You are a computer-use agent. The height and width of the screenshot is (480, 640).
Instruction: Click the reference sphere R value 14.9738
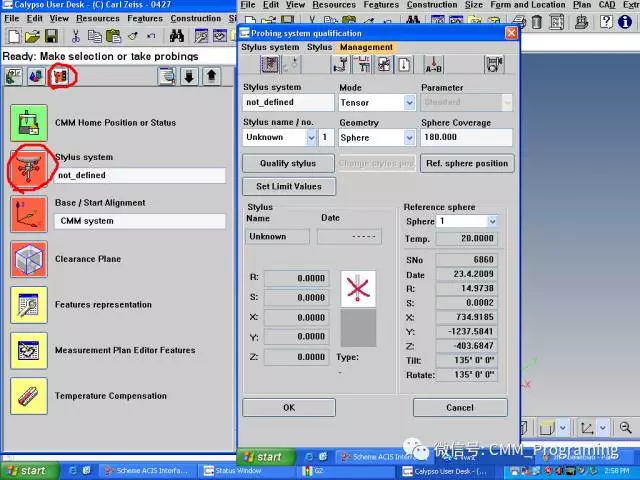click(467, 288)
